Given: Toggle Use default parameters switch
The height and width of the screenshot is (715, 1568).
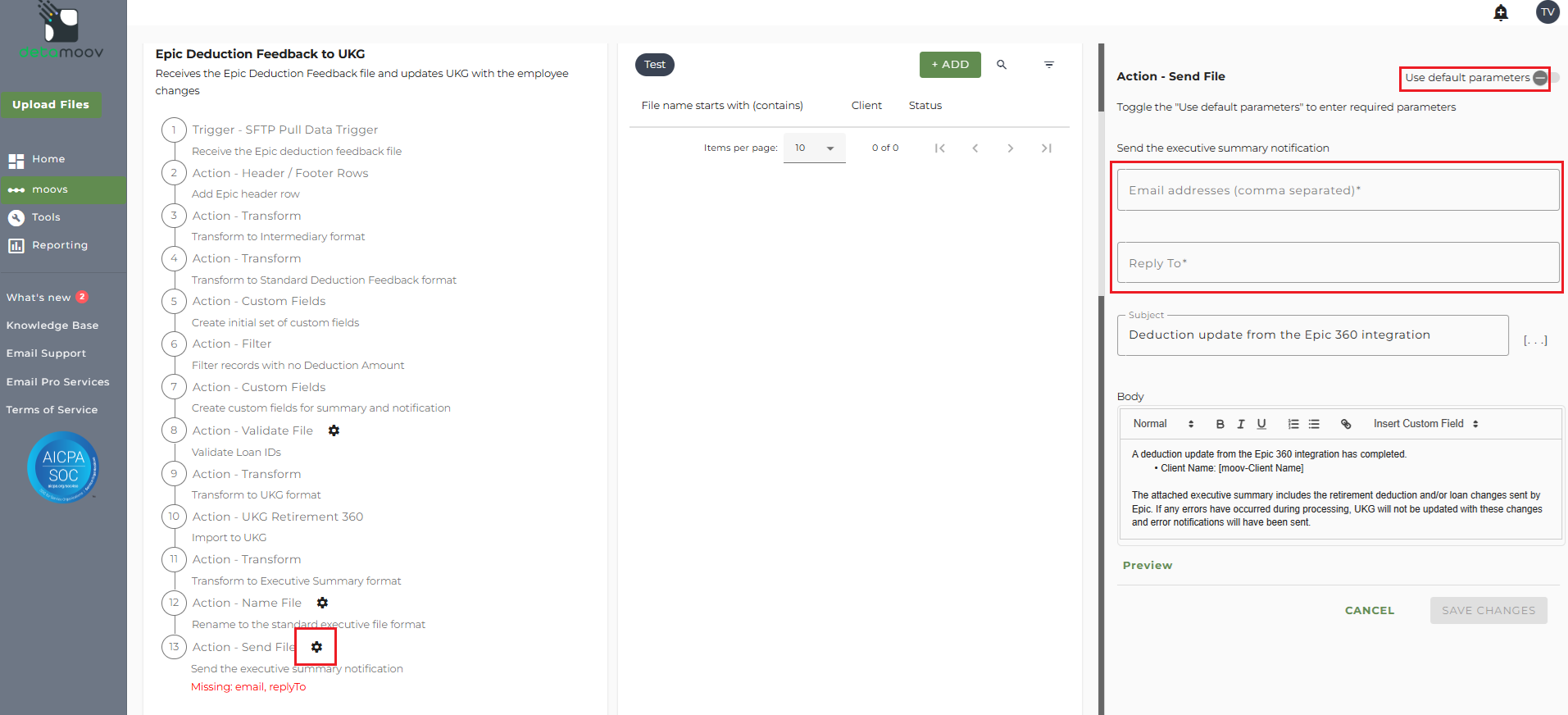Looking at the screenshot, I should pyautogui.click(x=1544, y=78).
